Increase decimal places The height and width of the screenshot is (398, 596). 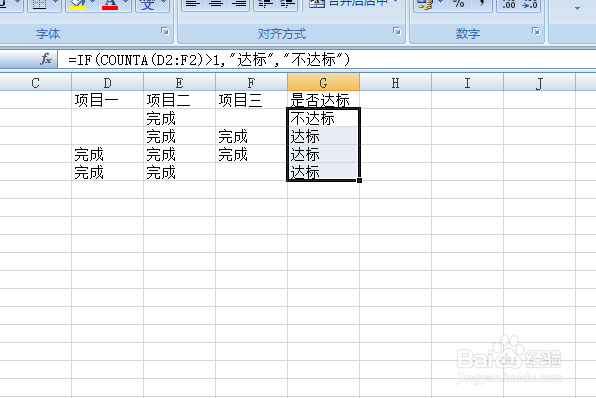tap(508, 5)
